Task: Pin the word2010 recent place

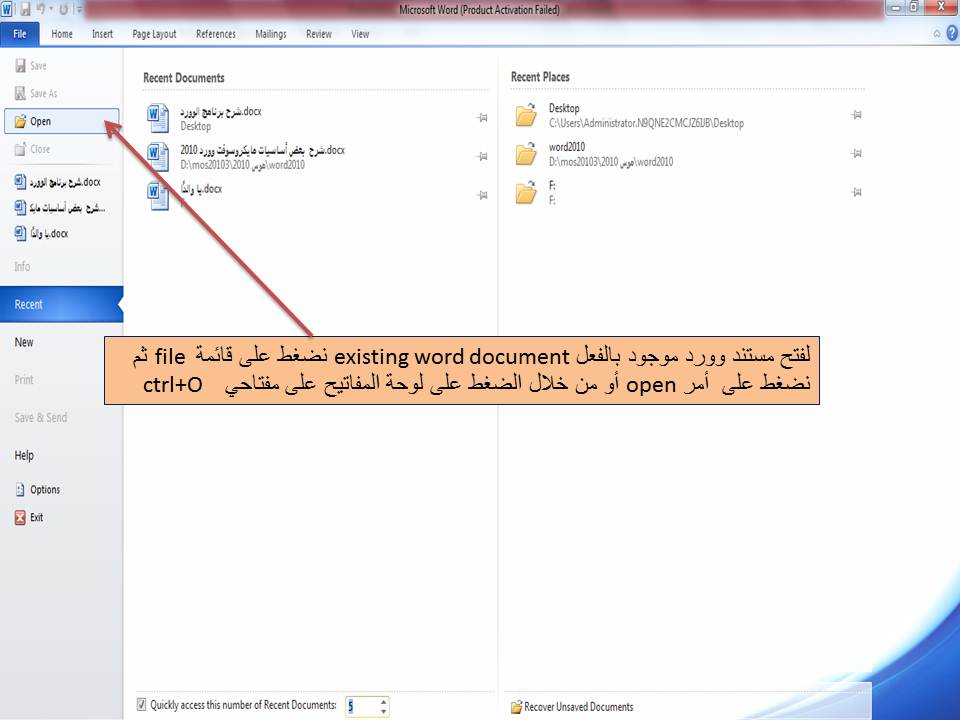Action: 857,153
